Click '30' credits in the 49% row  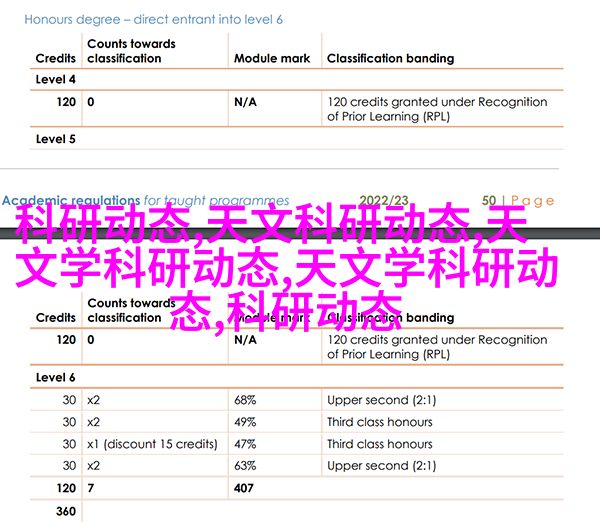[x=69, y=422]
